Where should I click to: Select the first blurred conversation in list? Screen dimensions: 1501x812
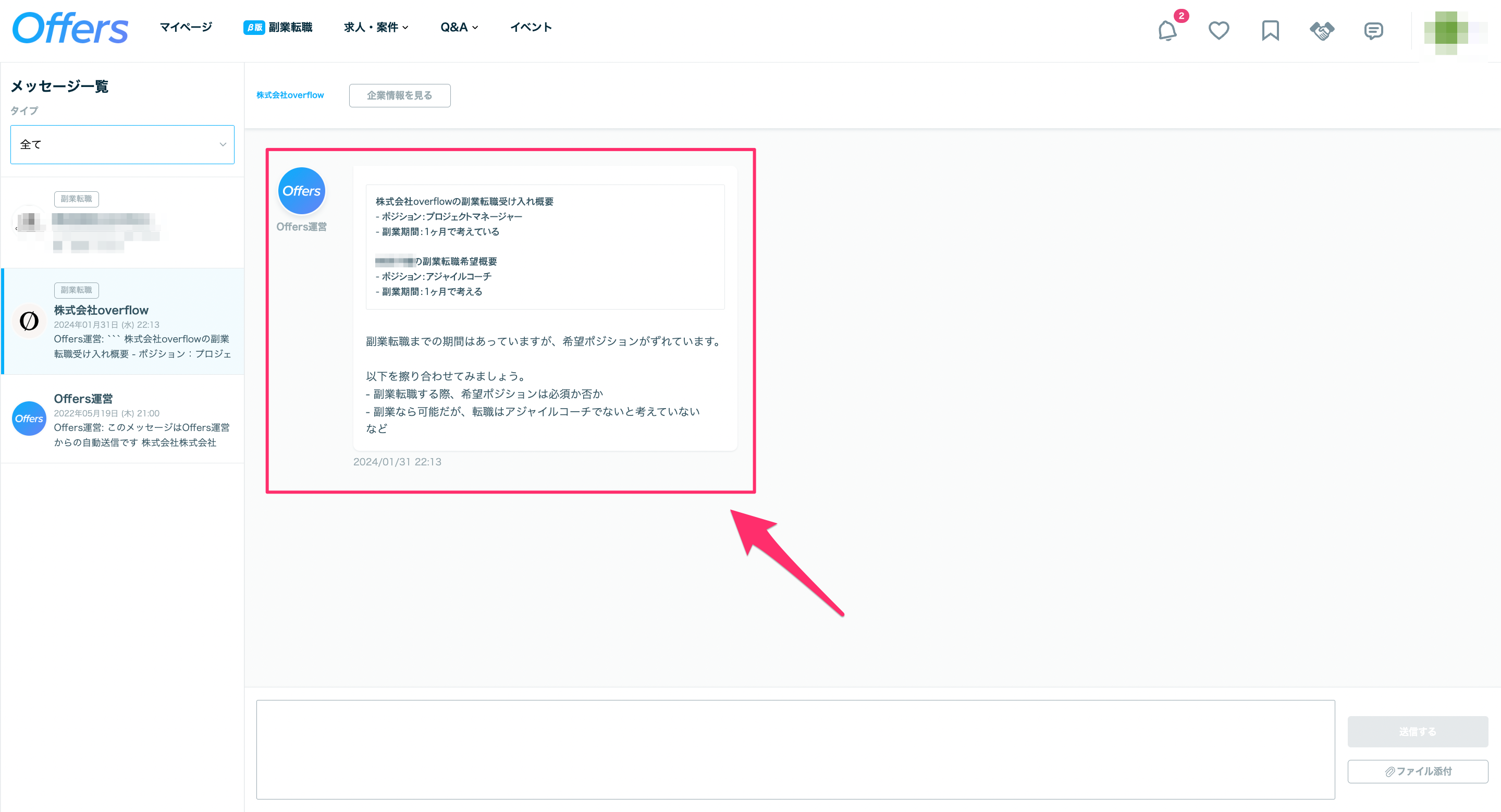pyautogui.click(x=122, y=223)
